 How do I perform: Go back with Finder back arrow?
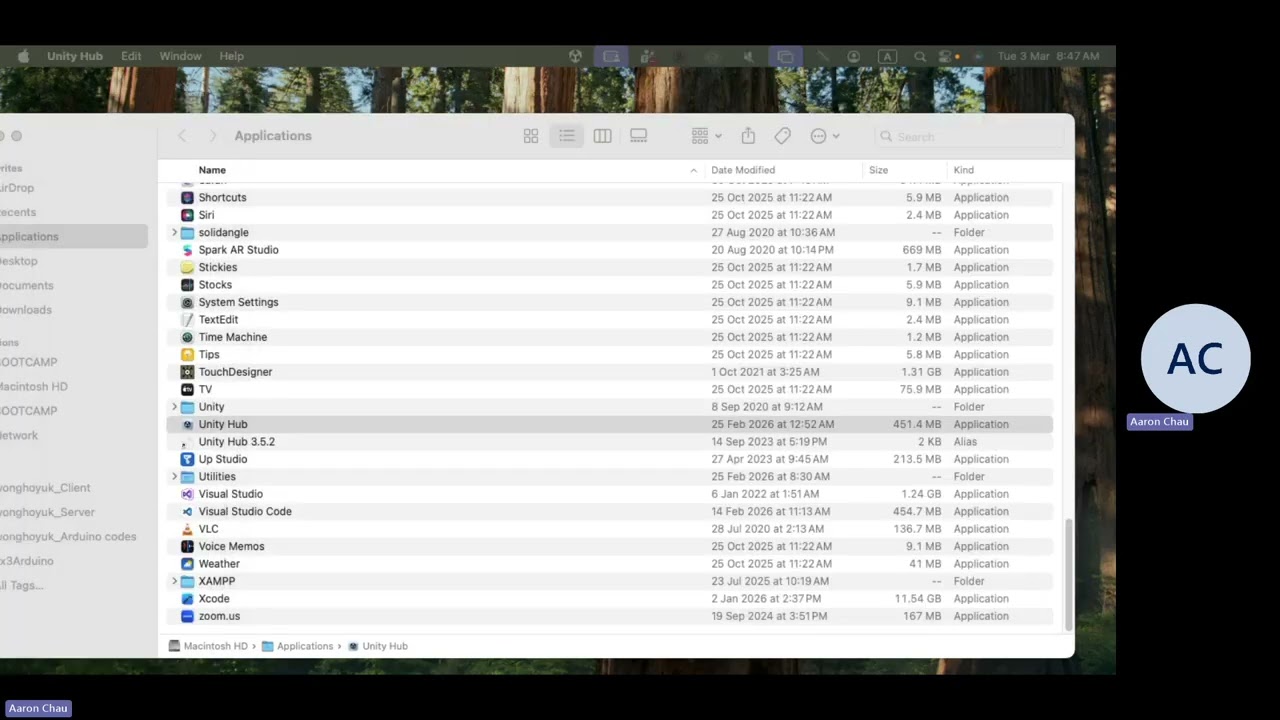tap(182, 136)
